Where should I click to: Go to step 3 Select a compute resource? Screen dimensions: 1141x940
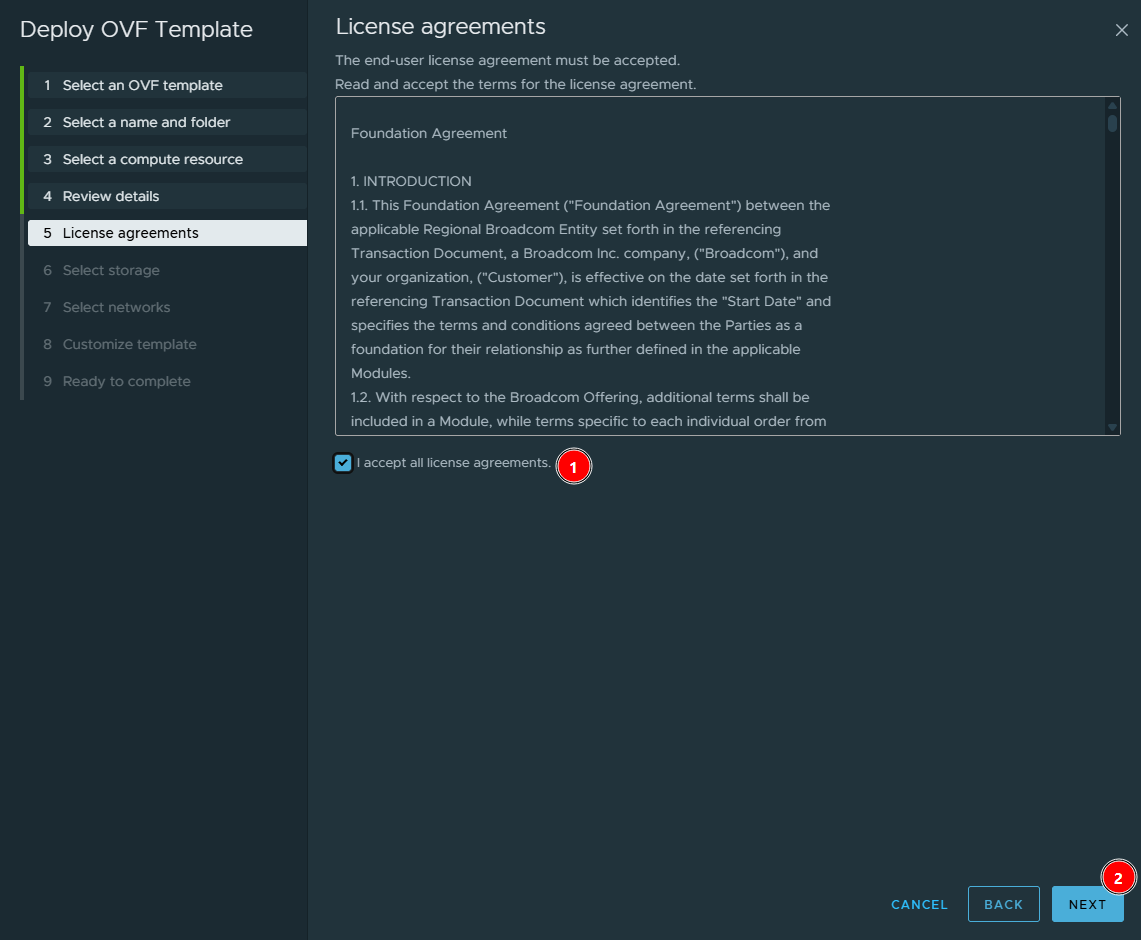(x=167, y=159)
